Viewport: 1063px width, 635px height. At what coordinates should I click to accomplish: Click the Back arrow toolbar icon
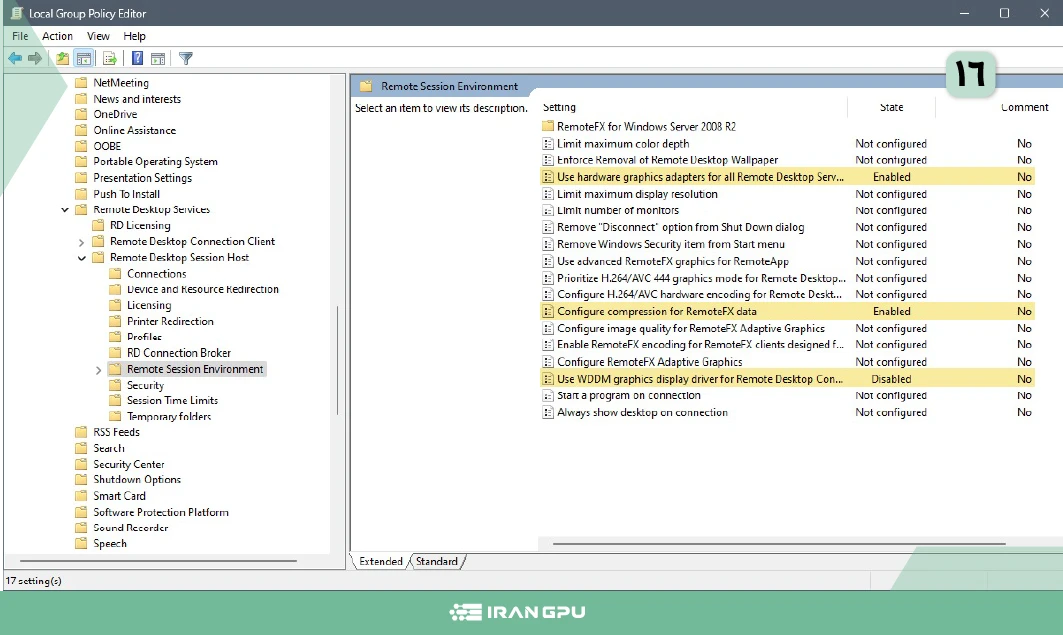[15, 58]
